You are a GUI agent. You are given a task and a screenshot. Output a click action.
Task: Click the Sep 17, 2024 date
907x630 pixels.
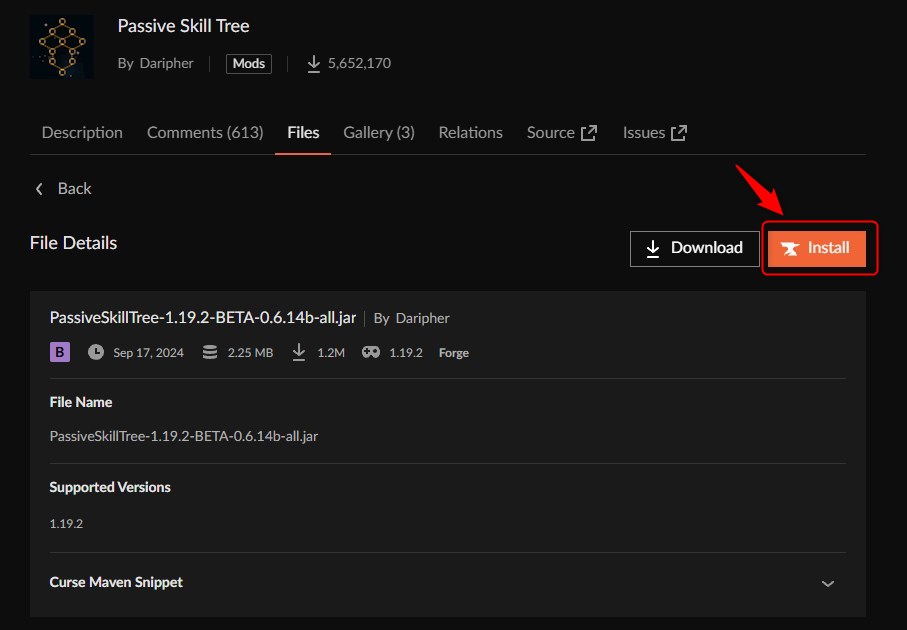(x=149, y=352)
